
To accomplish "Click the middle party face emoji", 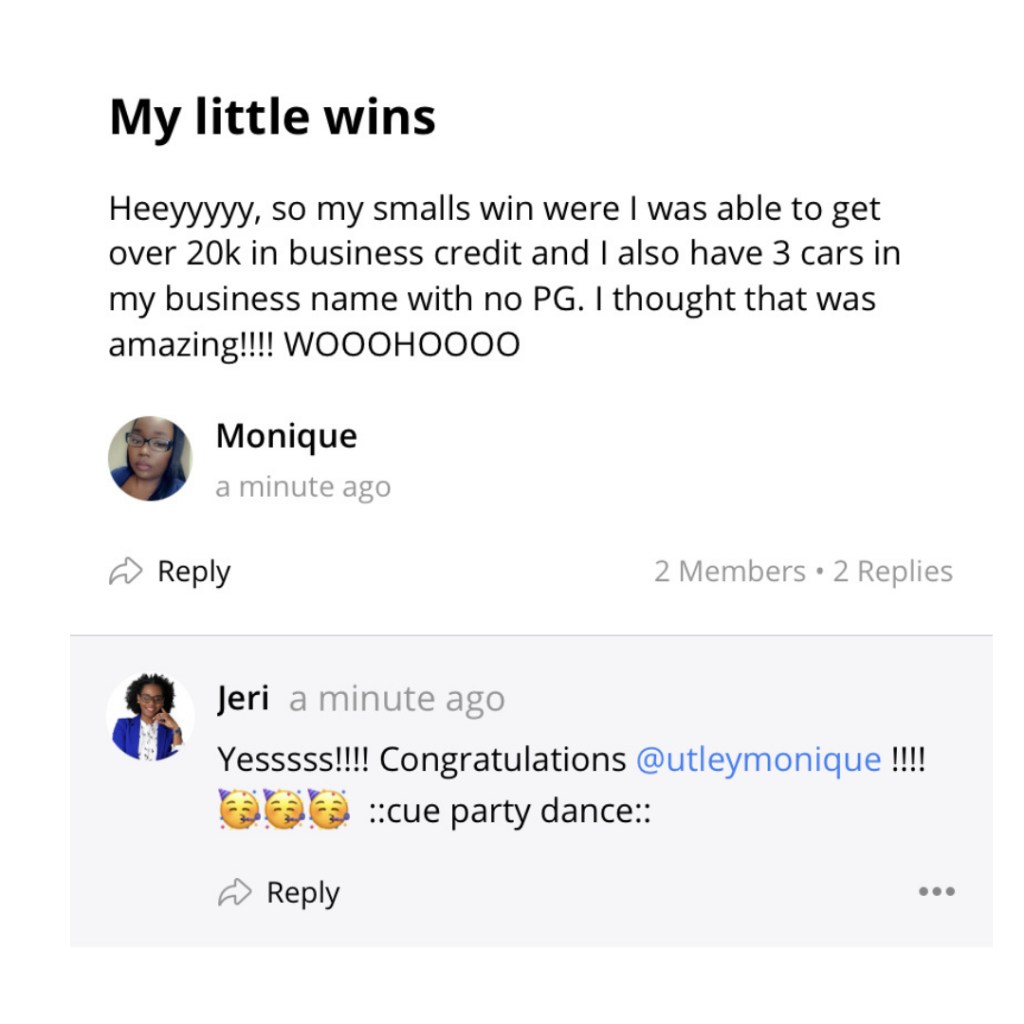I will [x=284, y=810].
